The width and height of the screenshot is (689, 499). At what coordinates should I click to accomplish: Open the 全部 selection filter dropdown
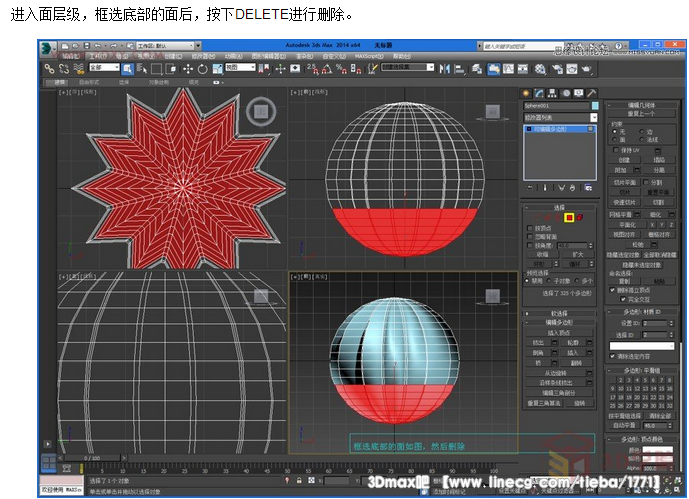[x=104, y=67]
